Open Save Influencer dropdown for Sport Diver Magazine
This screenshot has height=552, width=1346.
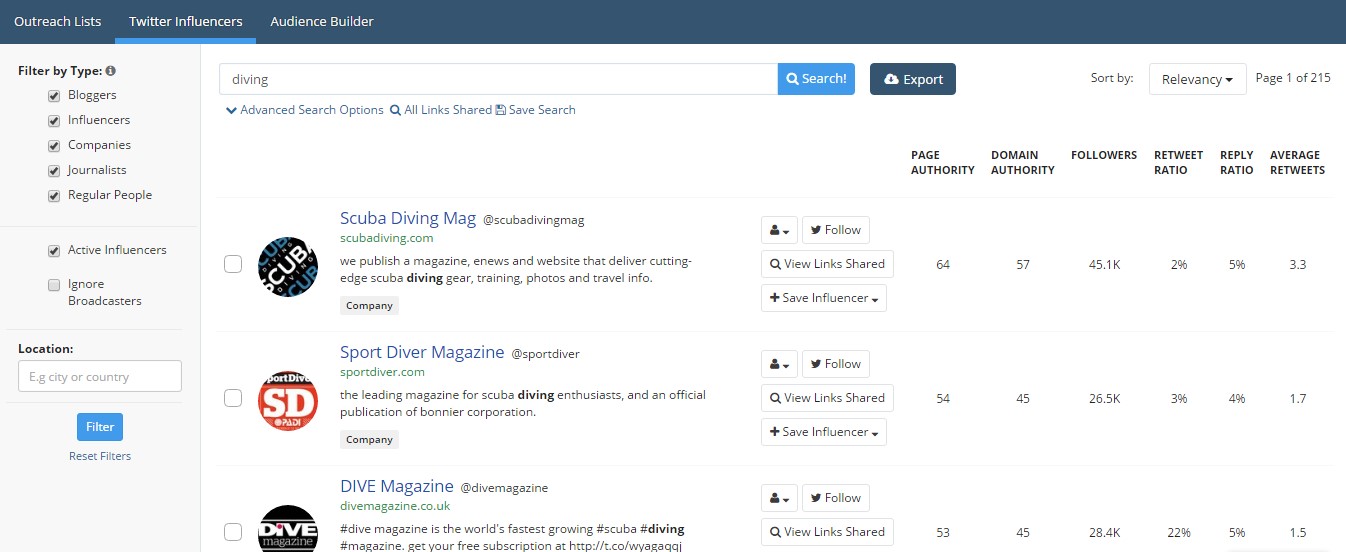(x=824, y=432)
